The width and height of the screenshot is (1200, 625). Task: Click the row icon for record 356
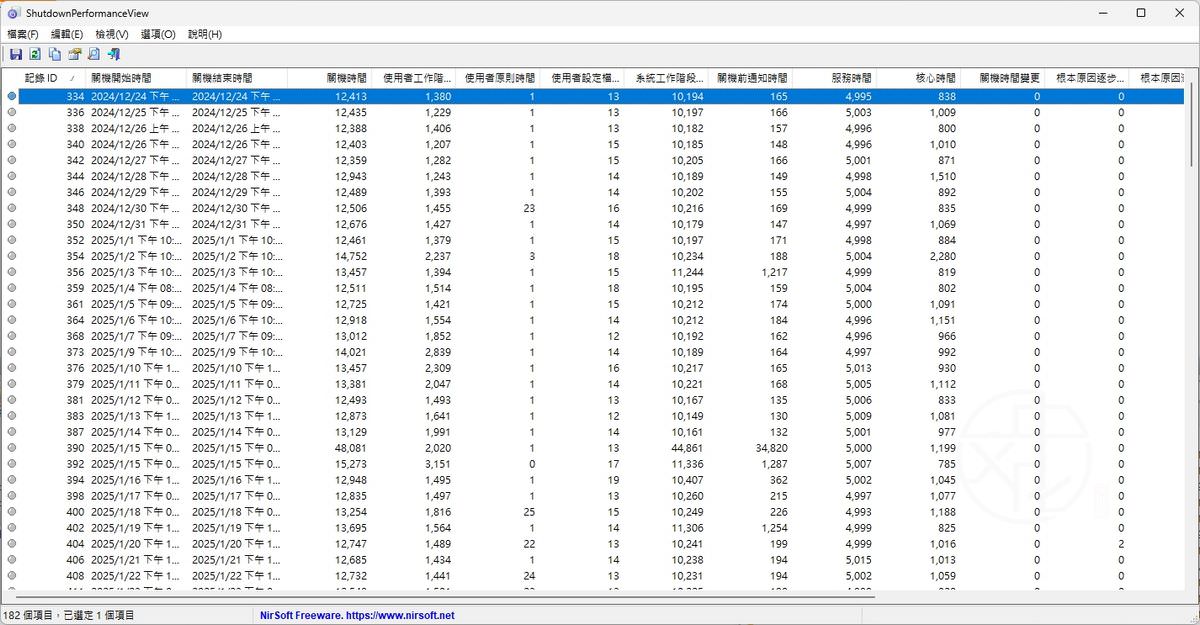coord(11,272)
